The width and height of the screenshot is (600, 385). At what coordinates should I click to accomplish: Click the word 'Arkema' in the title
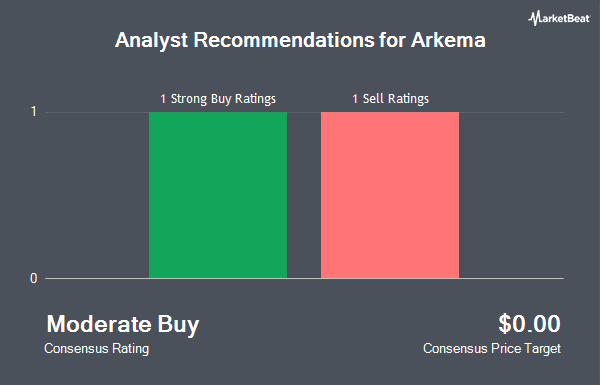tap(448, 40)
